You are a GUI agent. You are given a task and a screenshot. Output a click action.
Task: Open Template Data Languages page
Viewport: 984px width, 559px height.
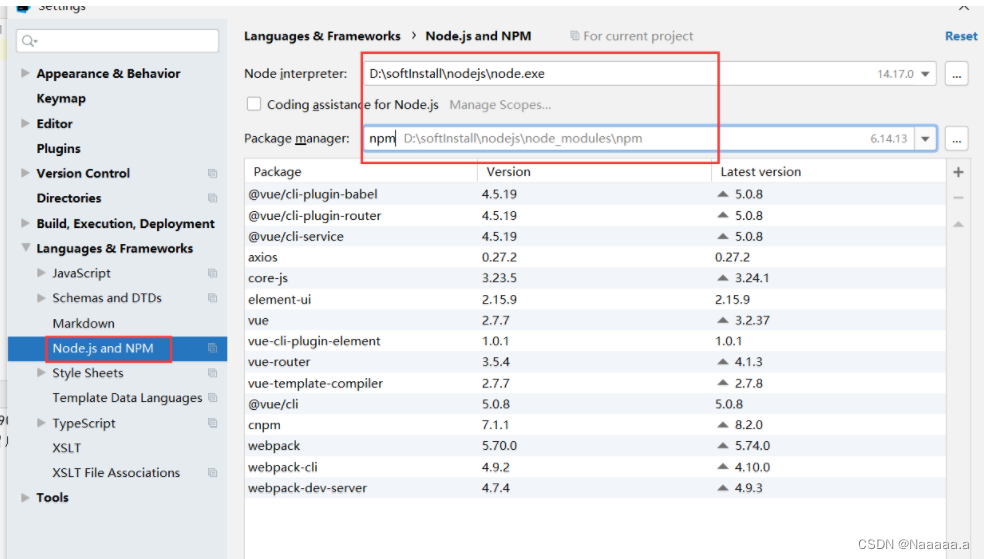[127, 398]
